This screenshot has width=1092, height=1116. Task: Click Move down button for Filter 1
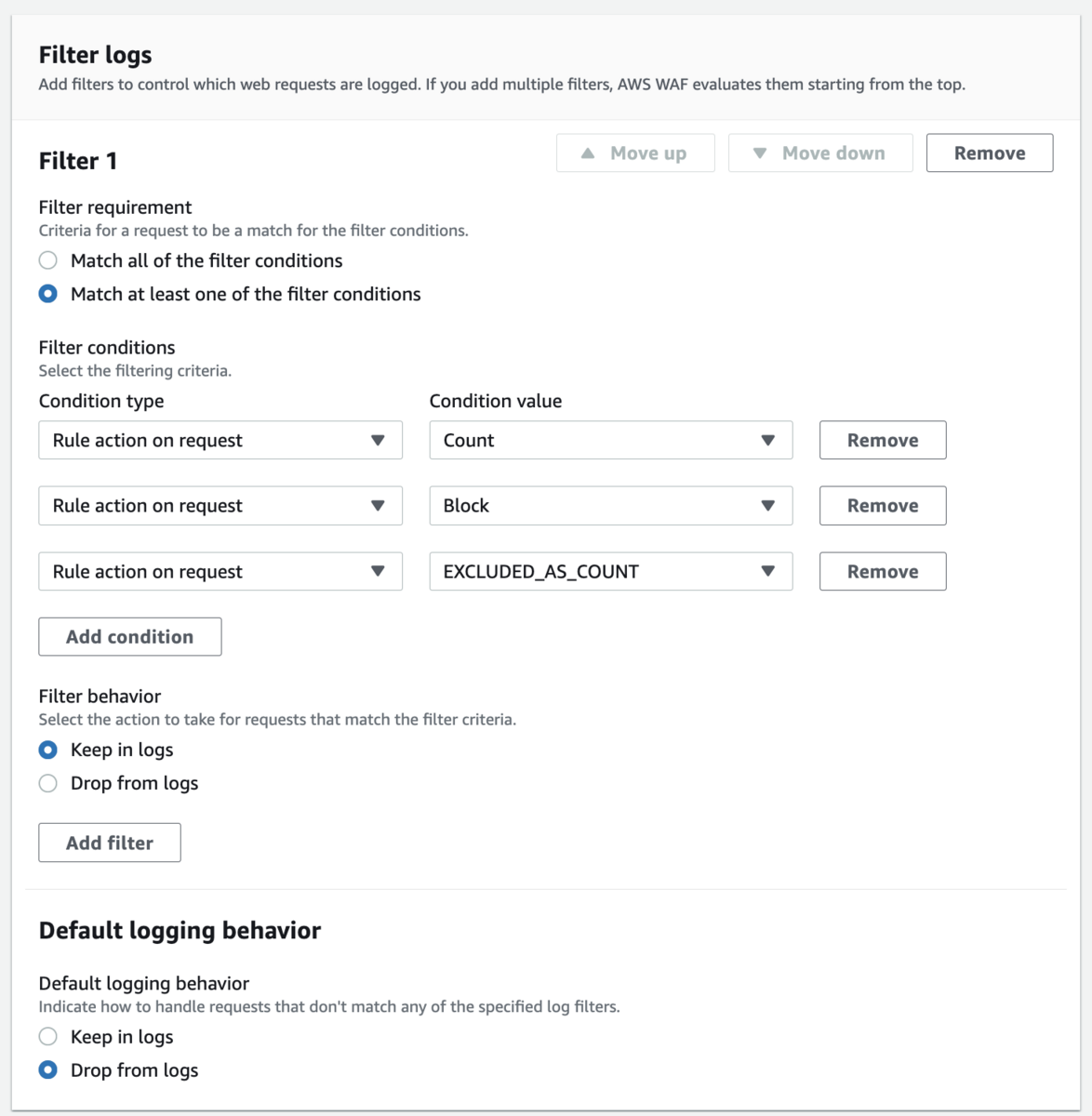(819, 153)
